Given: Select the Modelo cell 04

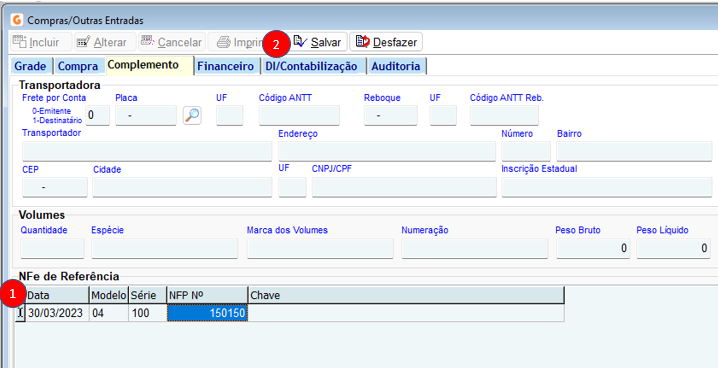Looking at the screenshot, I should tap(109, 313).
